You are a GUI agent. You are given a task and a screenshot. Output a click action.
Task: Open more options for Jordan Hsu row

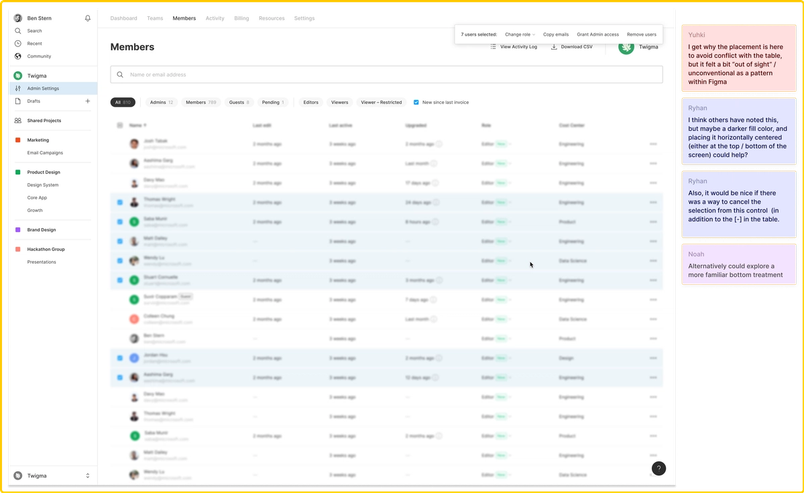pyautogui.click(x=653, y=358)
